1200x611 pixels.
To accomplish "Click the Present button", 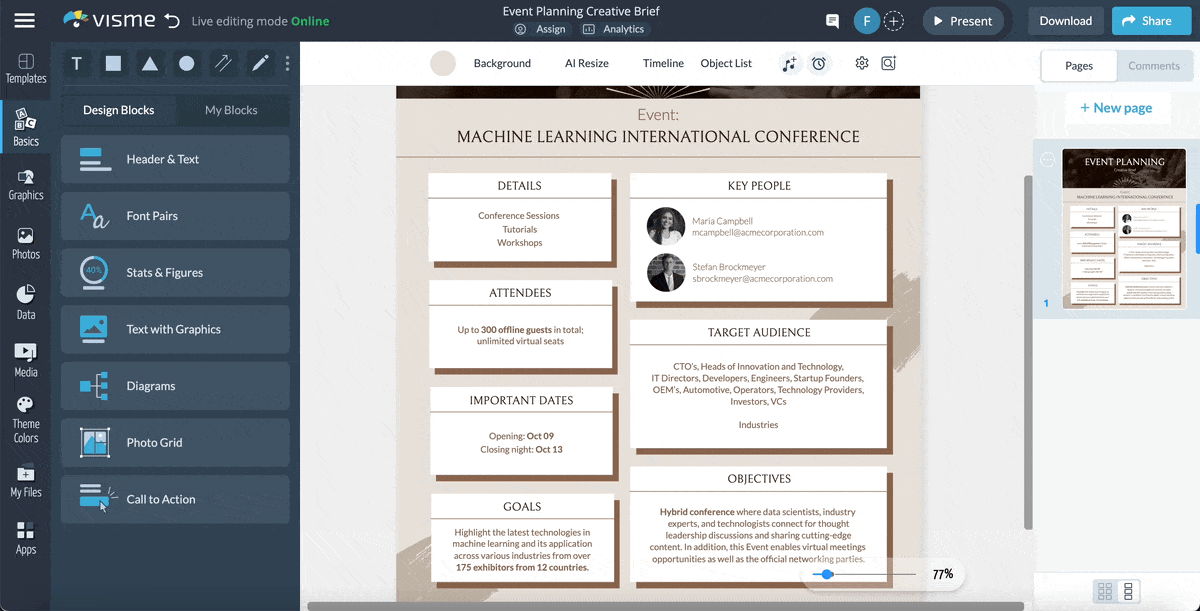I will click(963, 20).
